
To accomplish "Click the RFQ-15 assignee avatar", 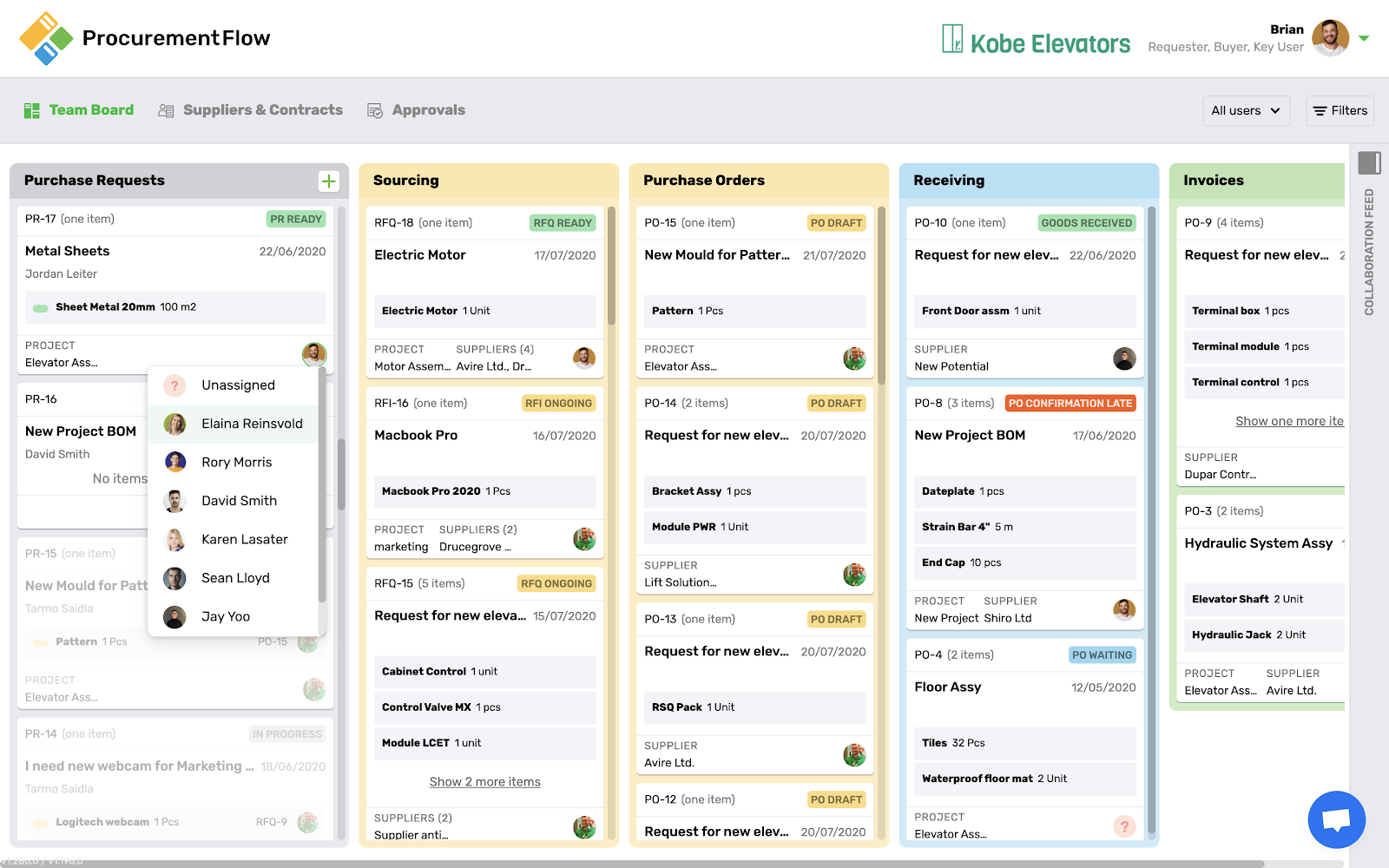I will 584,826.
